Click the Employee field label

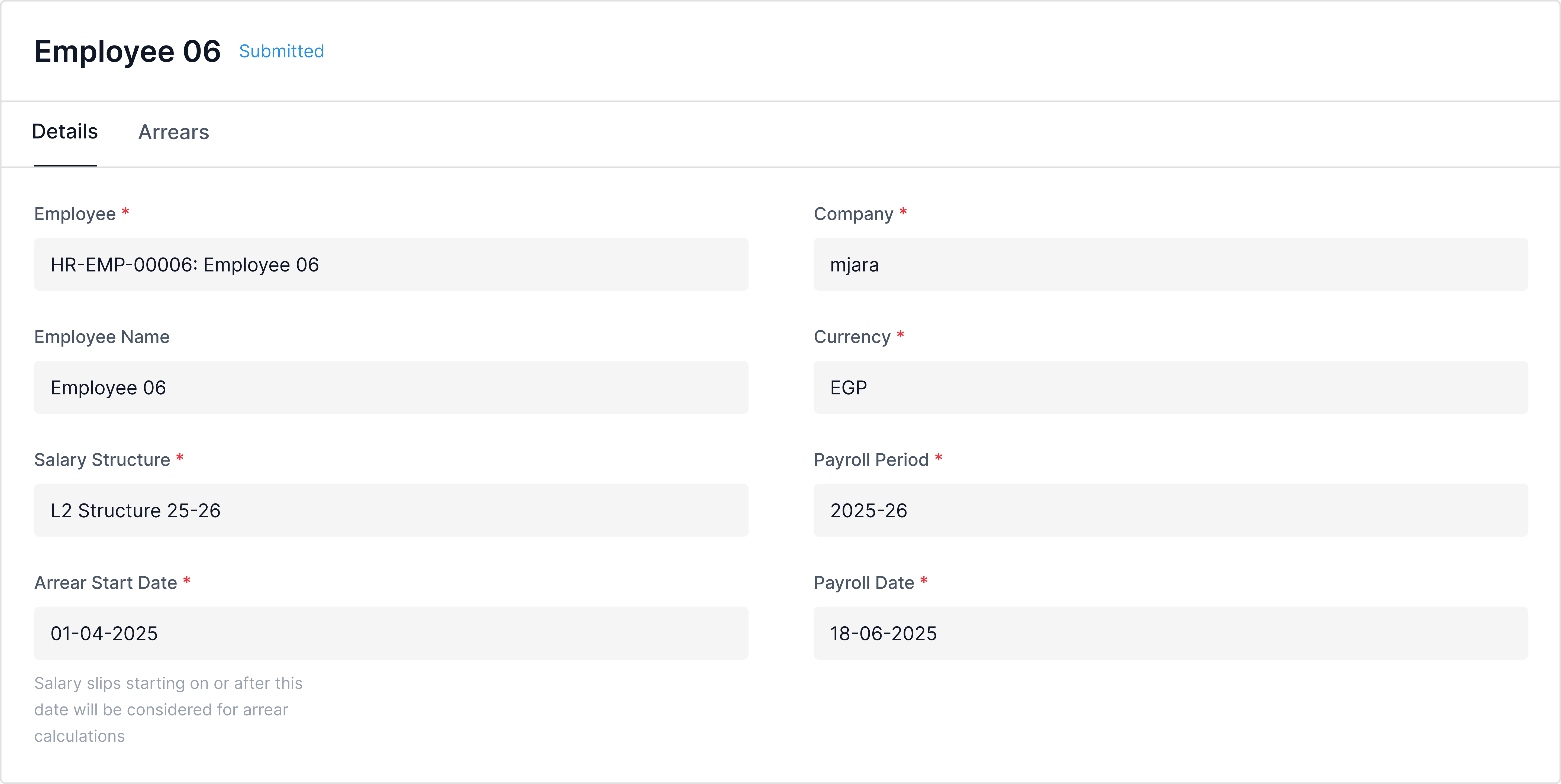pos(75,214)
